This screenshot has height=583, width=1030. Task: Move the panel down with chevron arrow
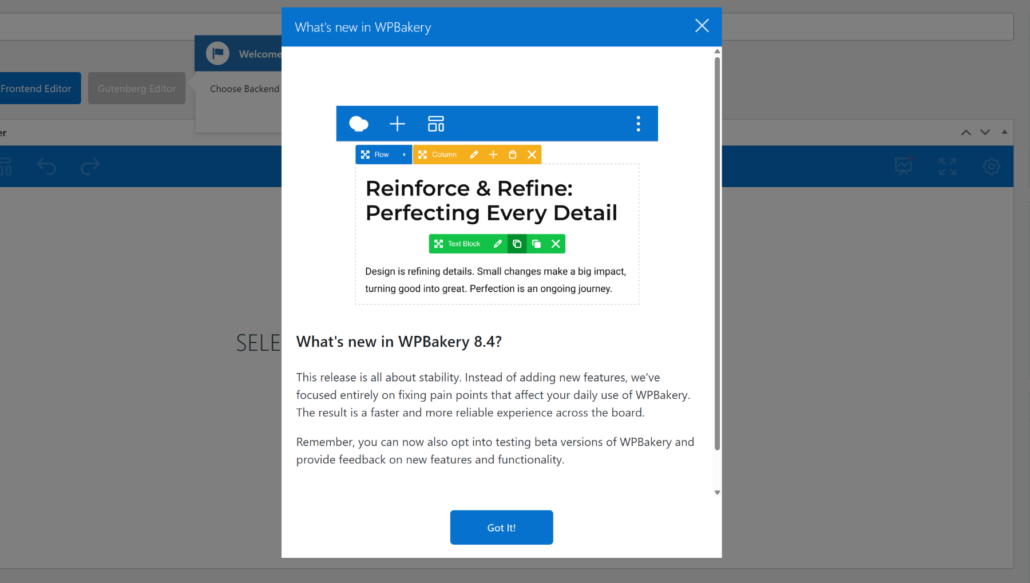click(x=985, y=132)
